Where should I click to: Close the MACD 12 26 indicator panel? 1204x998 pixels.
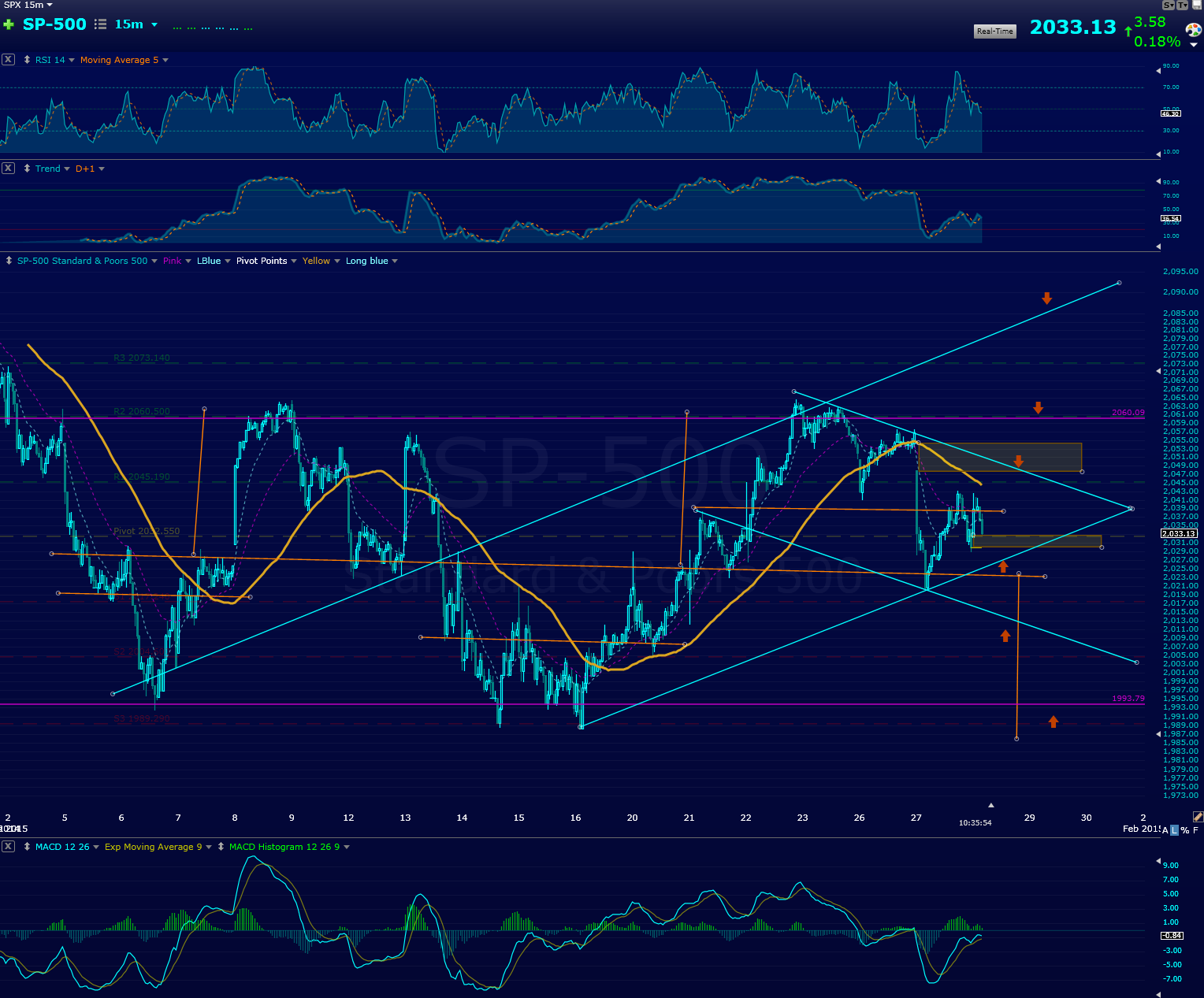click(x=8, y=846)
